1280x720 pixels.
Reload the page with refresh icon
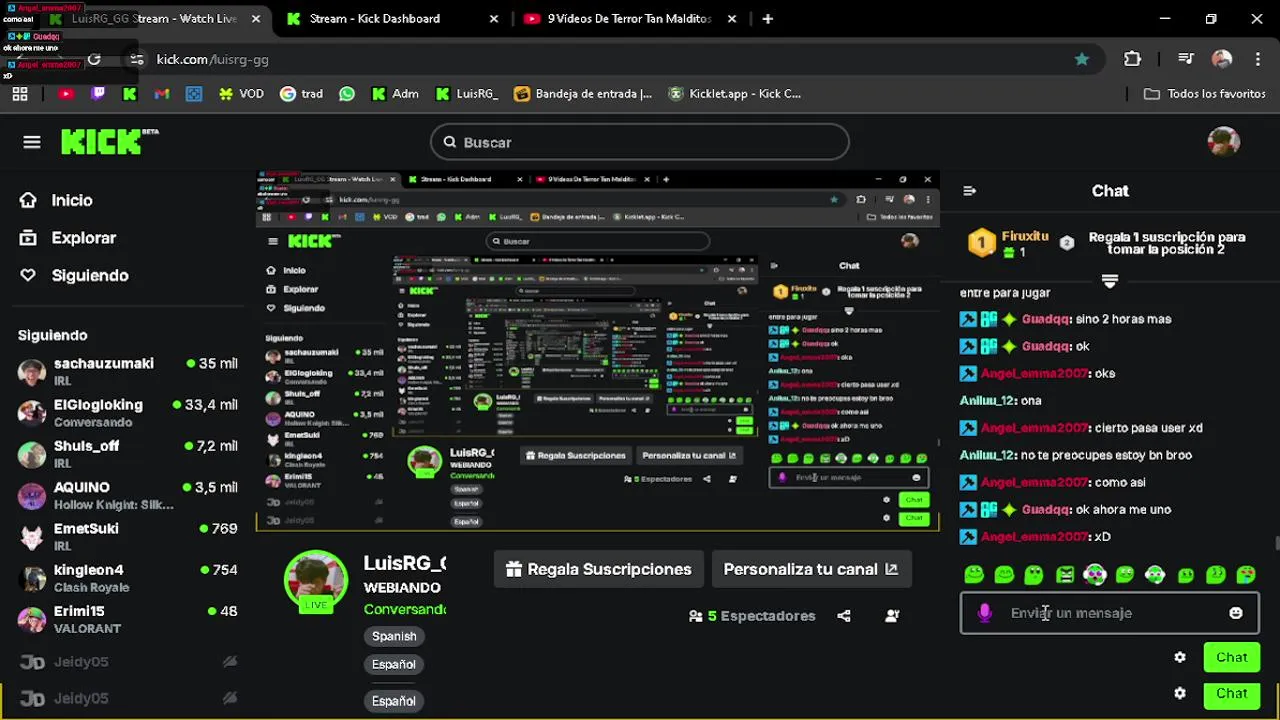(94, 59)
